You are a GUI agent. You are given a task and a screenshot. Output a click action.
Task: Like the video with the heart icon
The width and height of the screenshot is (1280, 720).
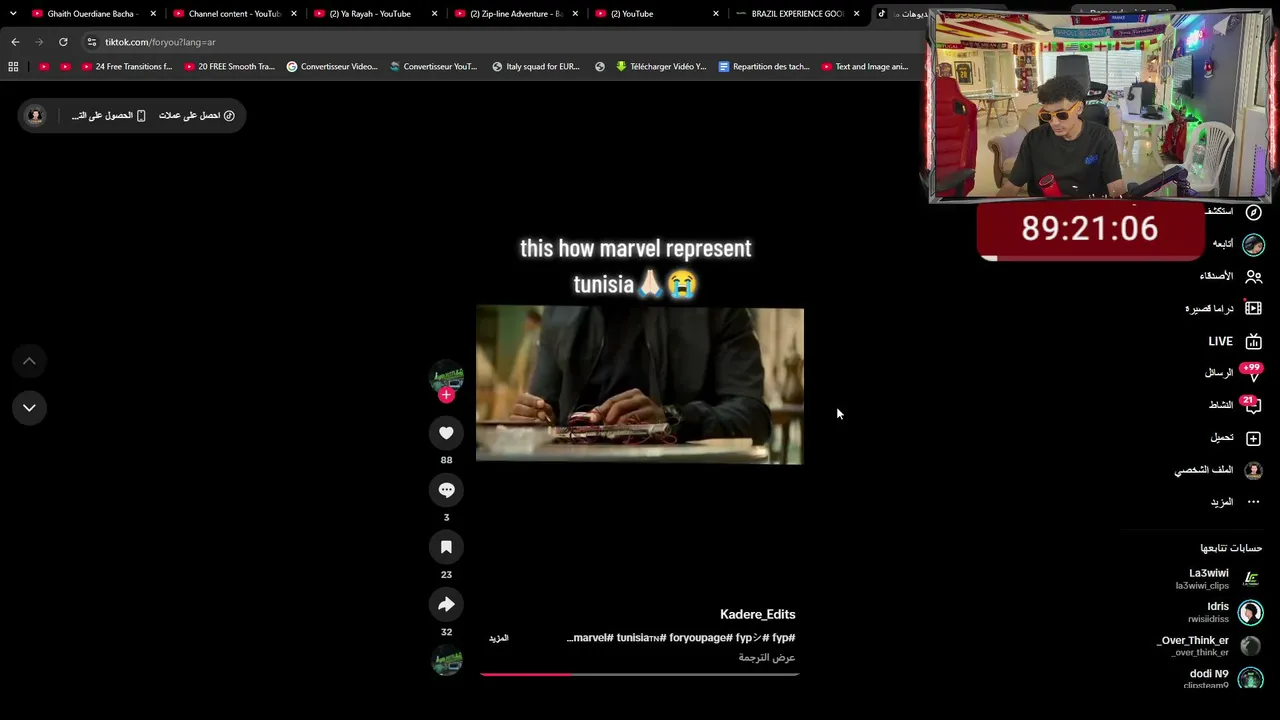point(446,433)
